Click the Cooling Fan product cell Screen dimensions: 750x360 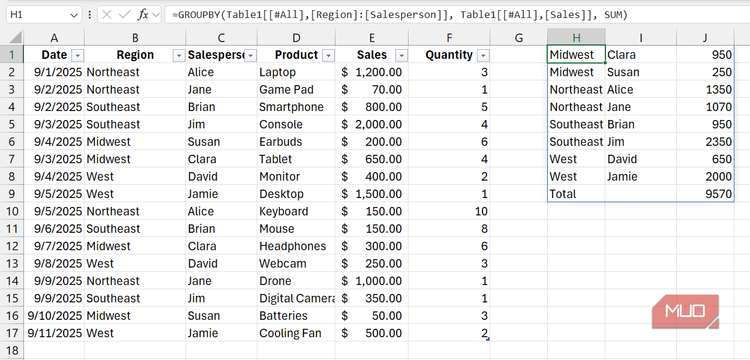coord(297,333)
